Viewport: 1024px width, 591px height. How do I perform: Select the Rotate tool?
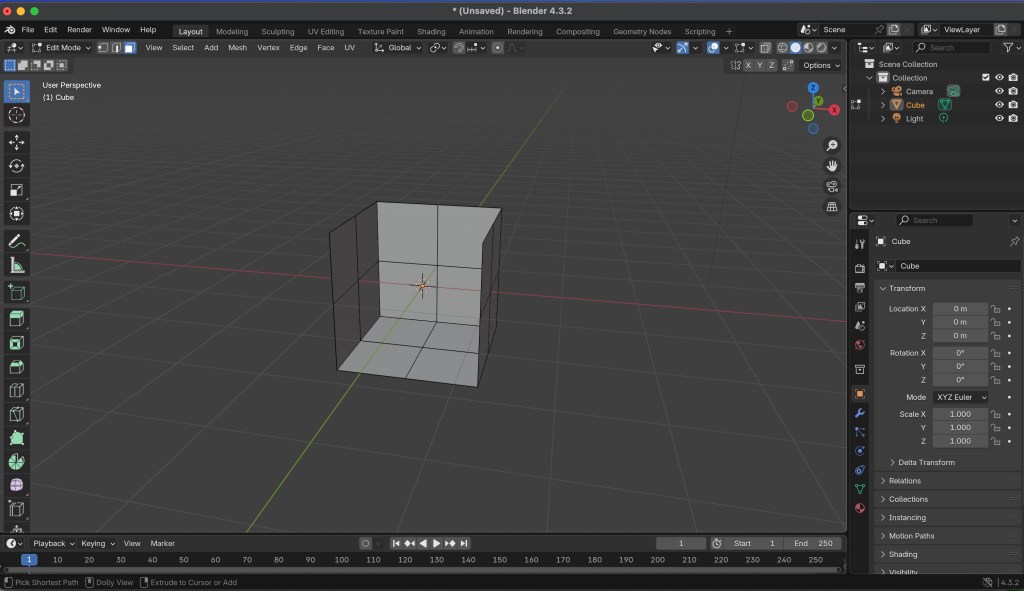point(17,166)
